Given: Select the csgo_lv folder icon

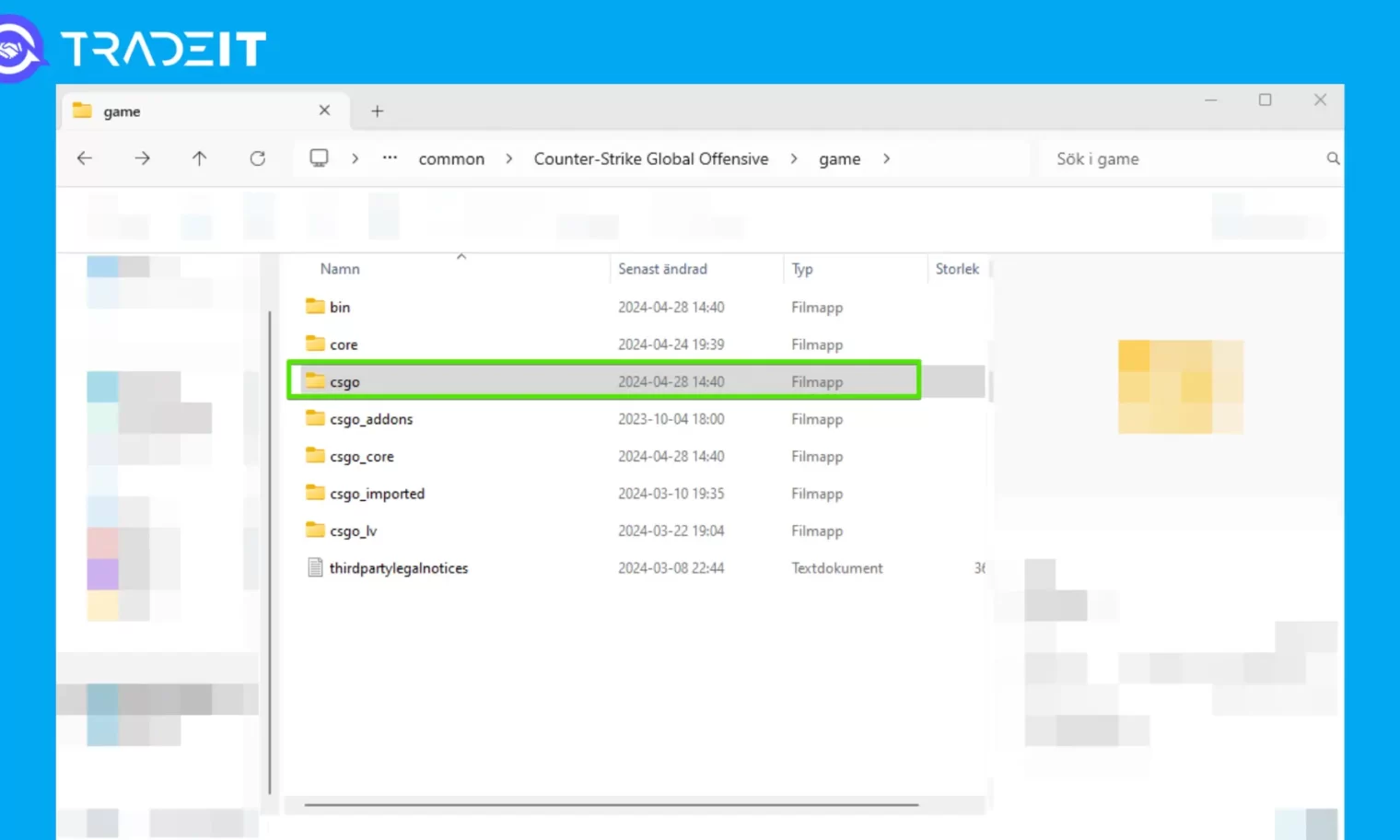Looking at the screenshot, I should click(x=315, y=530).
